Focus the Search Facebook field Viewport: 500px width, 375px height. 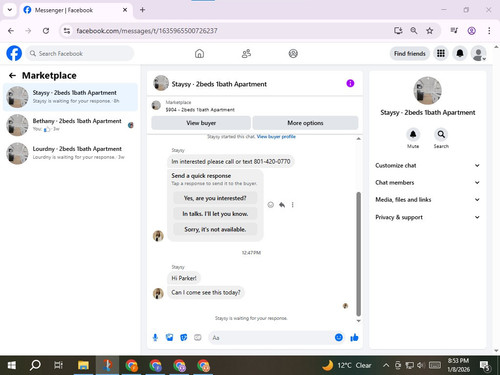(79, 53)
